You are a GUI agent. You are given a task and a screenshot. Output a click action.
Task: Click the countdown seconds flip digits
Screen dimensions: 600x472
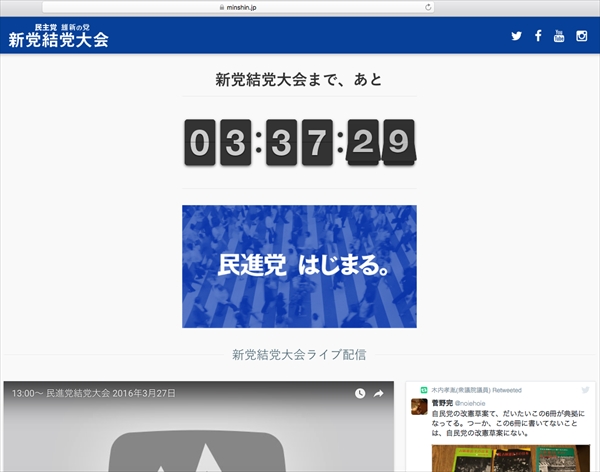381,143
